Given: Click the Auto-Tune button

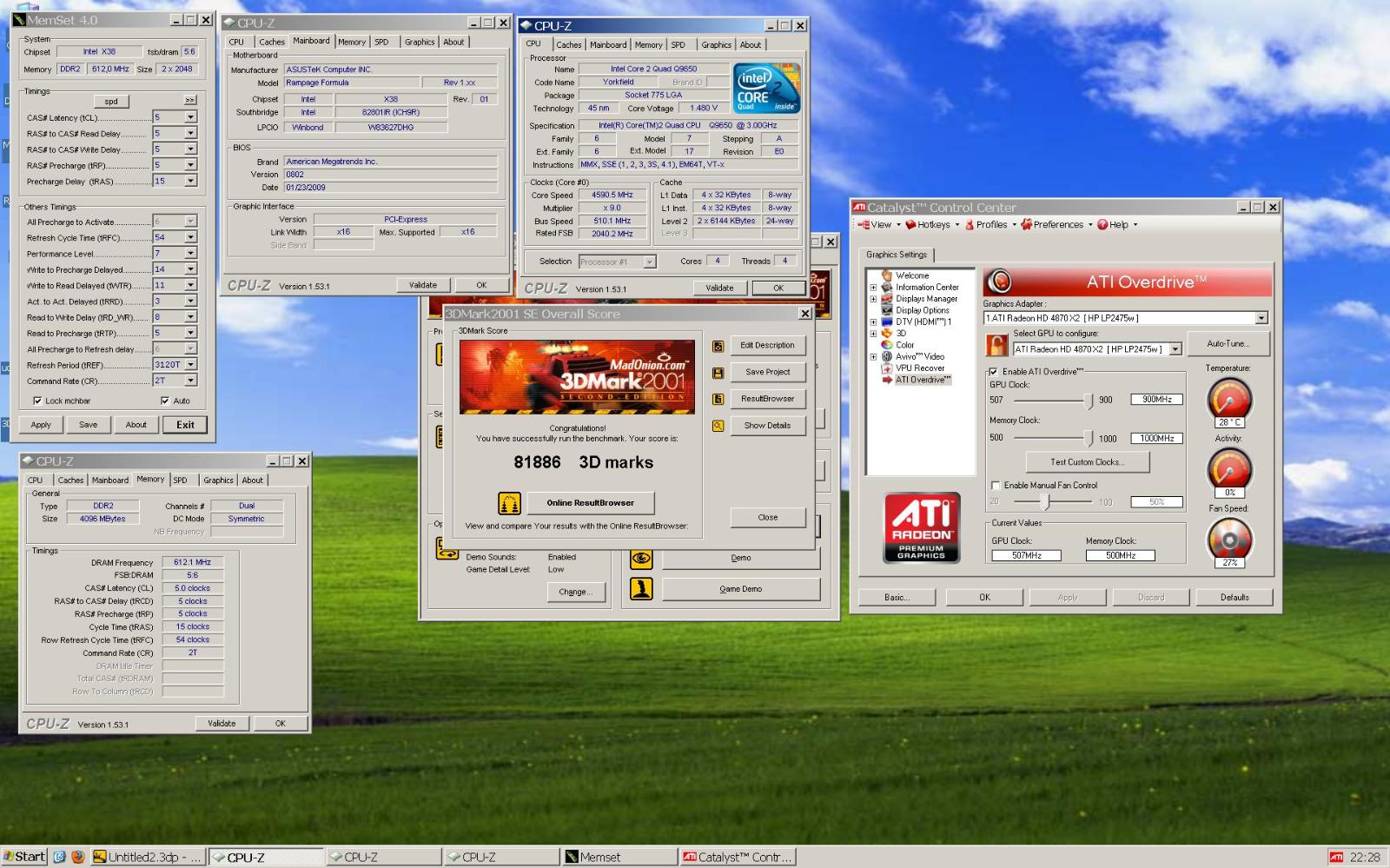Looking at the screenshot, I should coord(1228,344).
